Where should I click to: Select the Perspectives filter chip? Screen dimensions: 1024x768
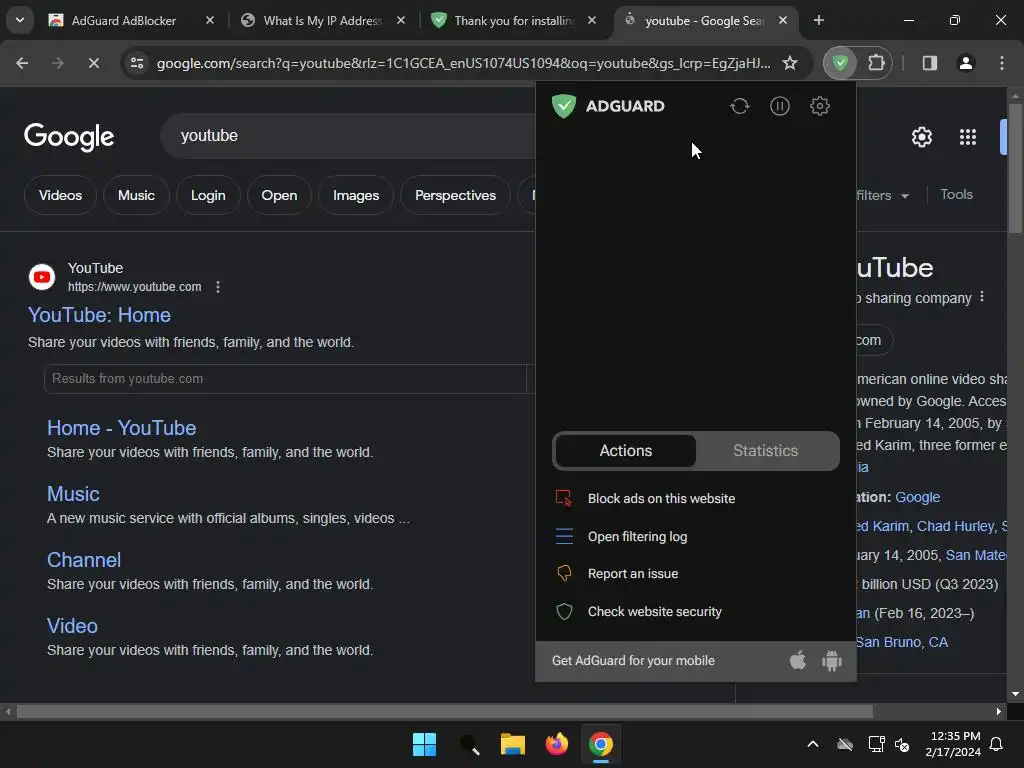[x=455, y=195]
